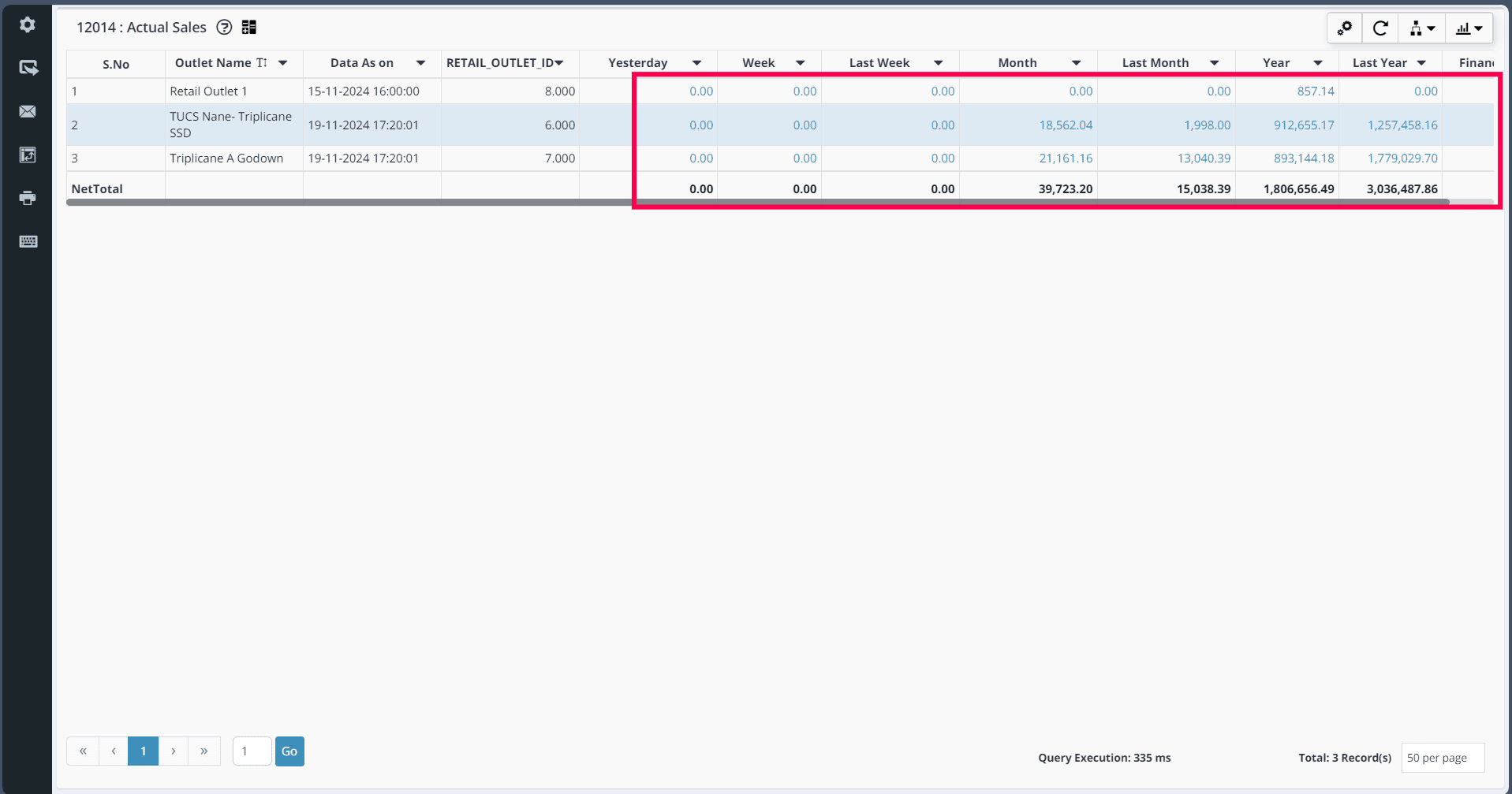The image size is (1512, 794).
Task: Open Last Week column dropdown arrow
Action: [x=938, y=63]
